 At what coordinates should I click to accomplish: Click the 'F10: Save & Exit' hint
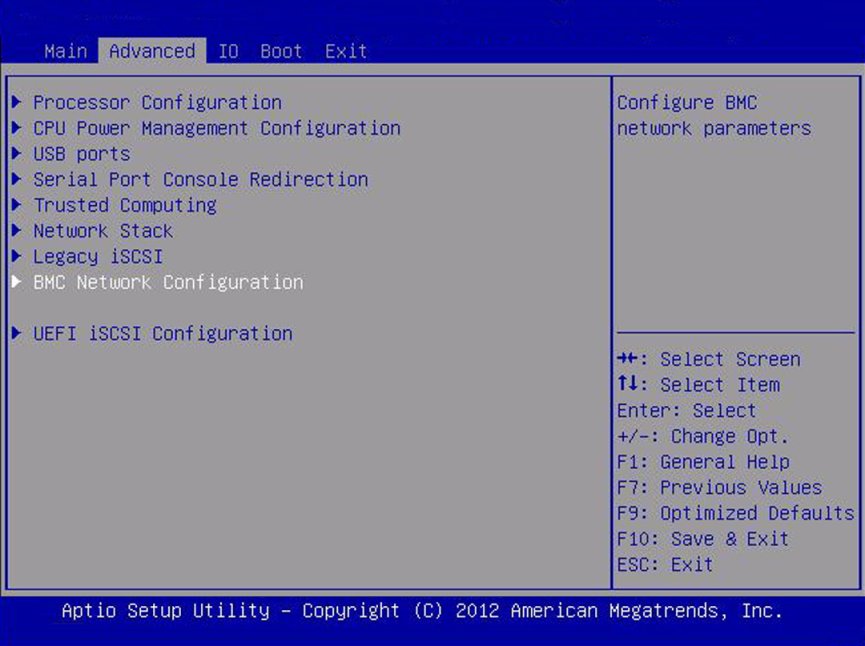(703, 539)
